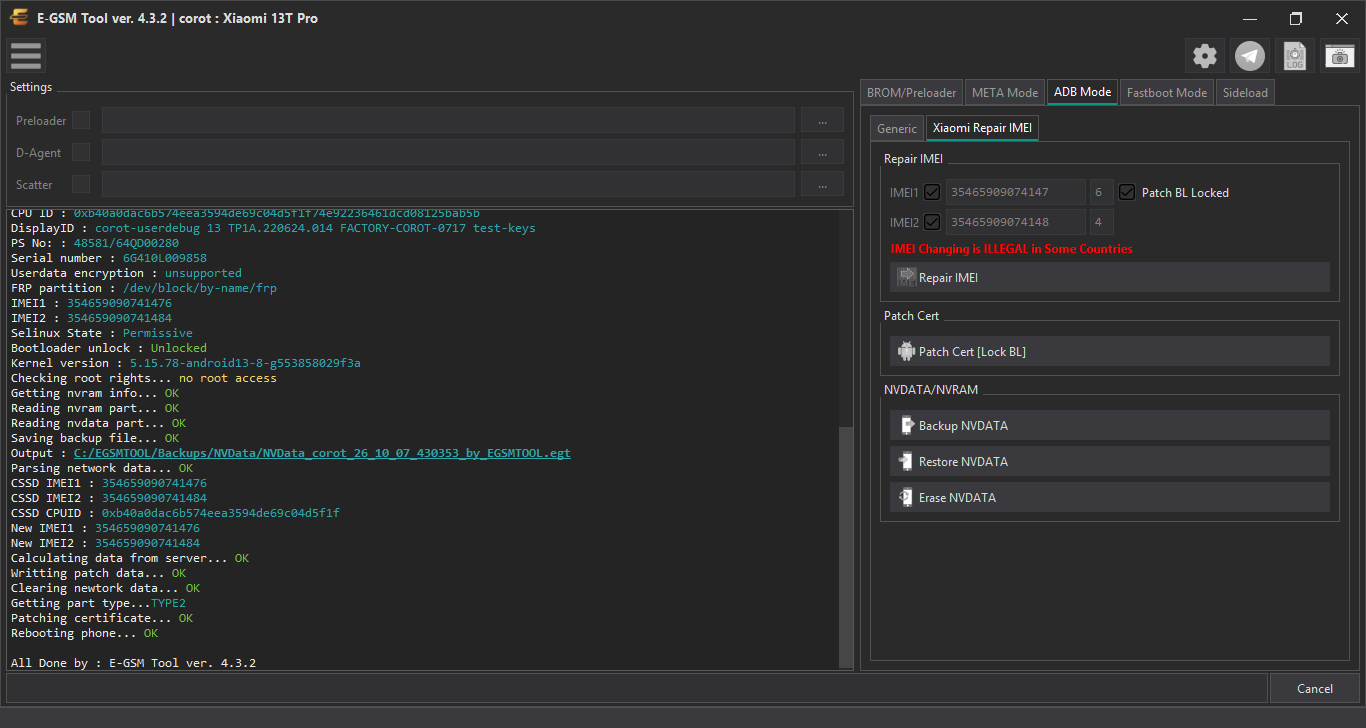1366x728 pixels.
Task: Take a screenshot with the camera icon
Action: tap(1340, 56)
